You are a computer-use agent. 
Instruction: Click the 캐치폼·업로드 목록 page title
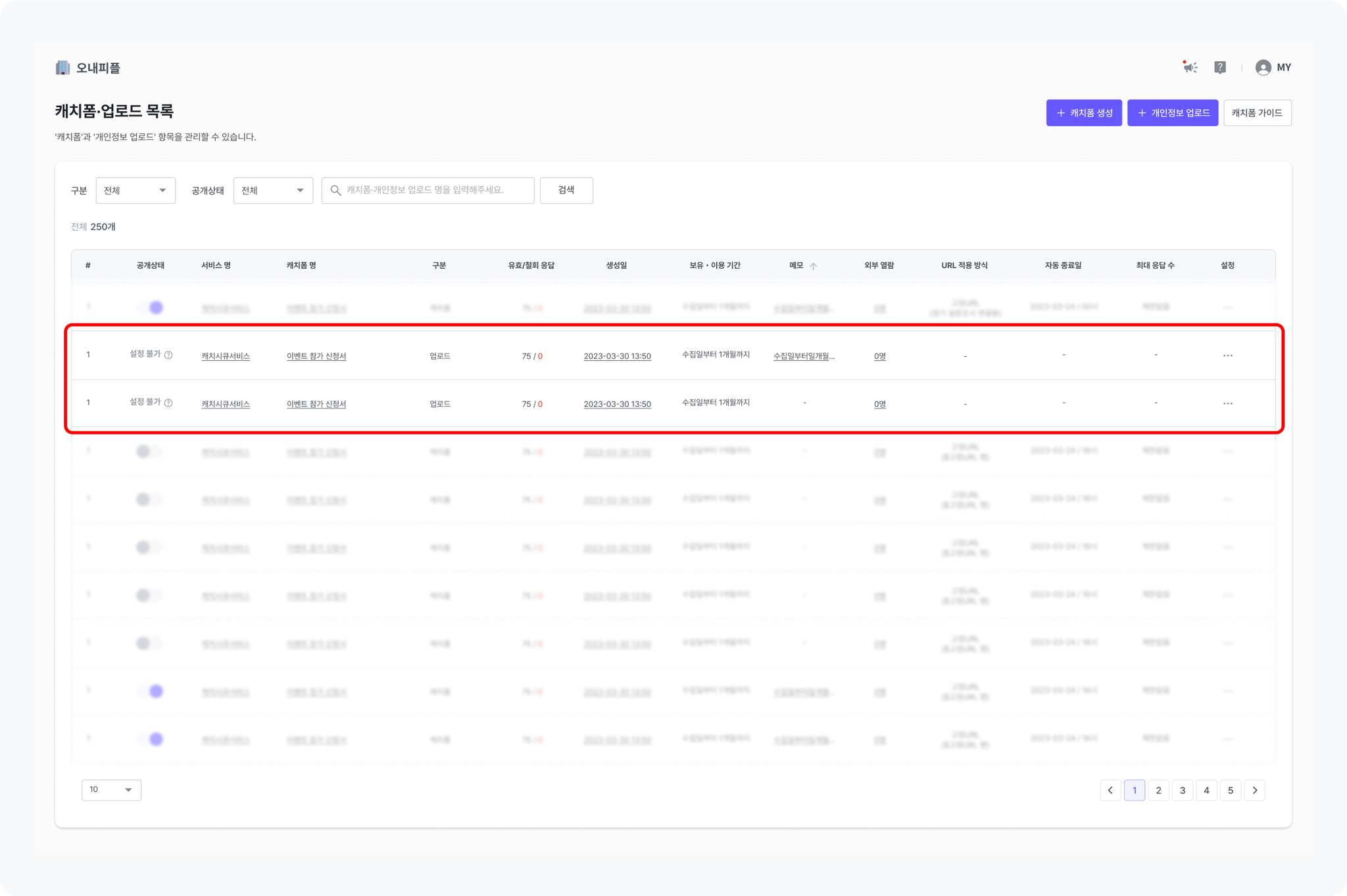tap(114, 111)
